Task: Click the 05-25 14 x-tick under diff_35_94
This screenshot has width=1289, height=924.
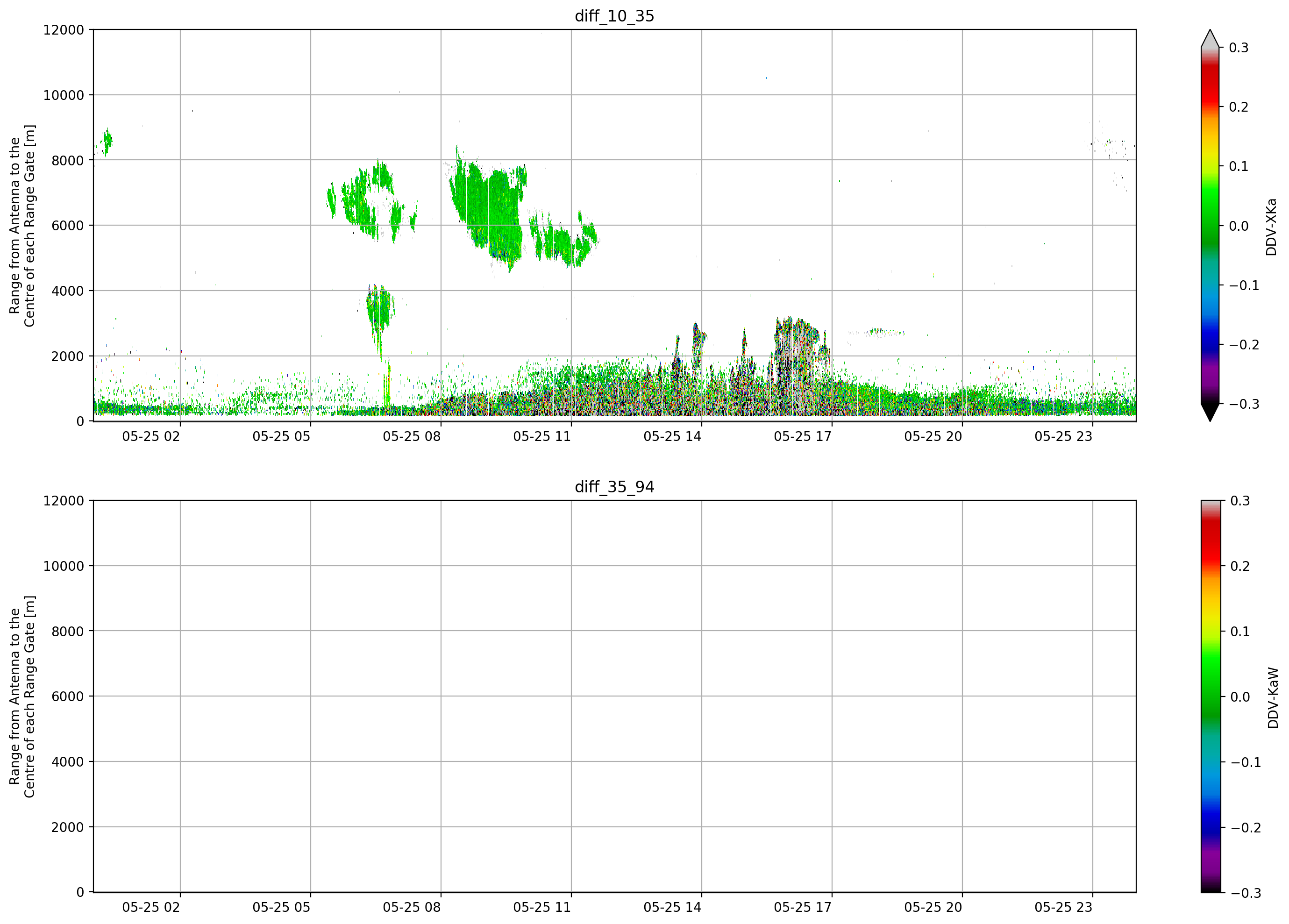Action: click(672, 908)
